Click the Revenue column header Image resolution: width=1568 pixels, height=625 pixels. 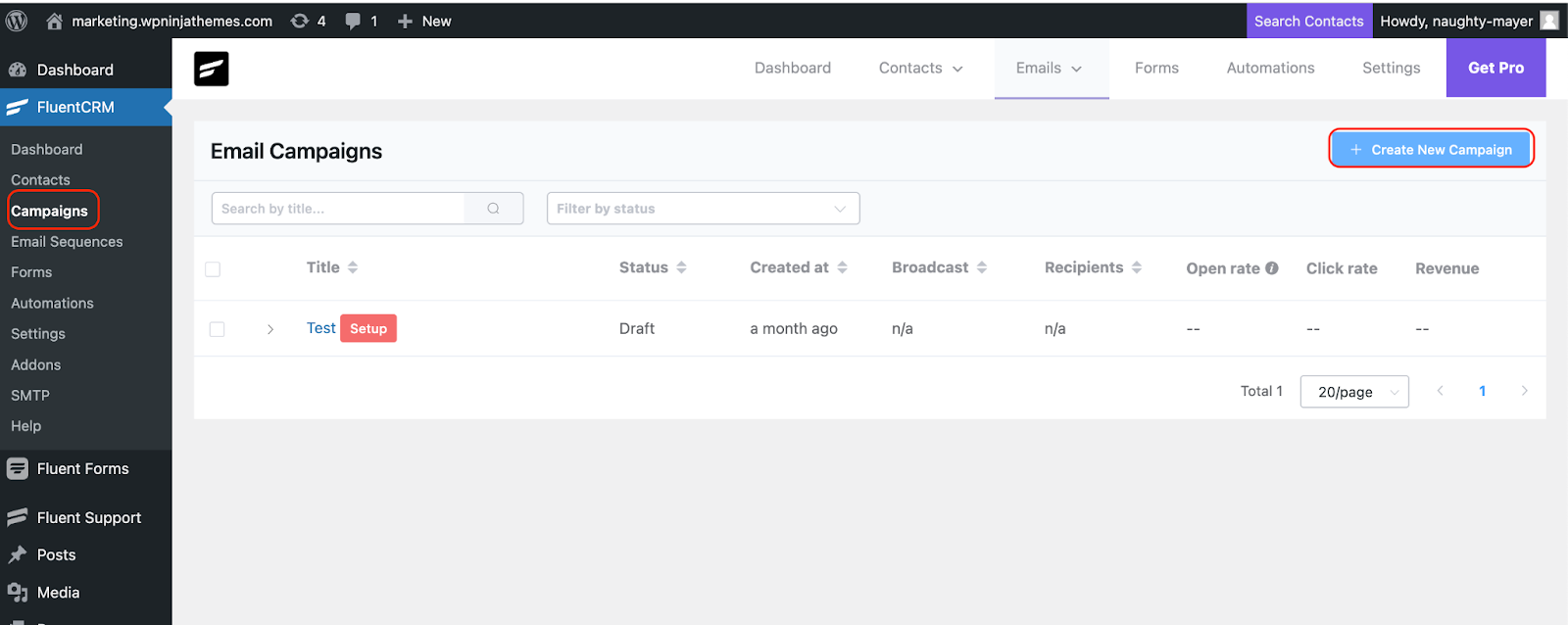[x=1446, y=268]
